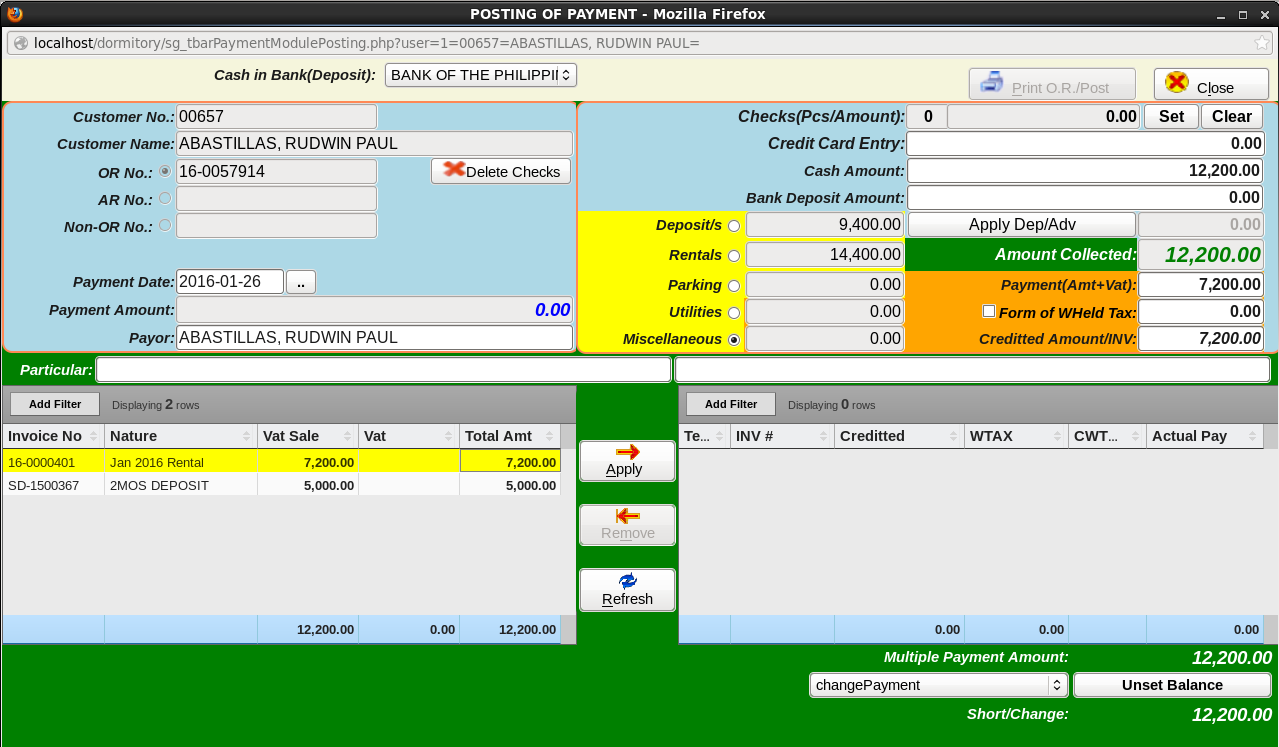This screenshot has height=747, width=1279.
Task: Enable the Form of WHeld Tax checkbox
Action: click(x=989, y=311)
